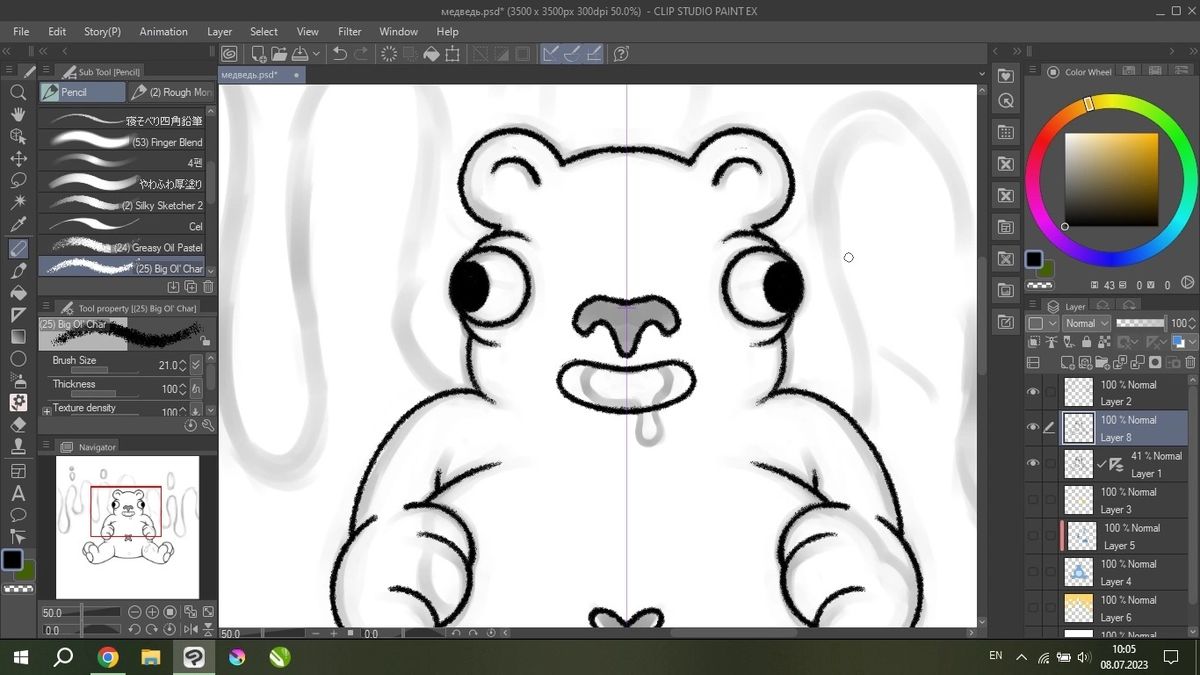
Task: Open CLIP STUDIO support help icon
Action: 620,54
